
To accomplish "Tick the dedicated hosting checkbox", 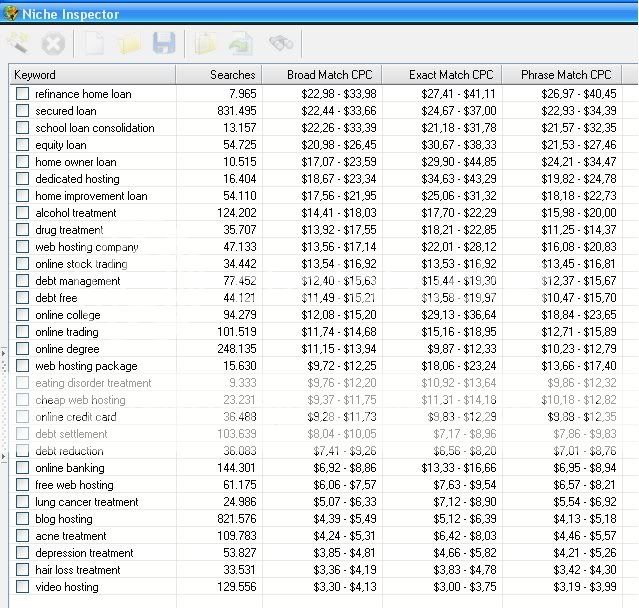I will click(22, 179).
